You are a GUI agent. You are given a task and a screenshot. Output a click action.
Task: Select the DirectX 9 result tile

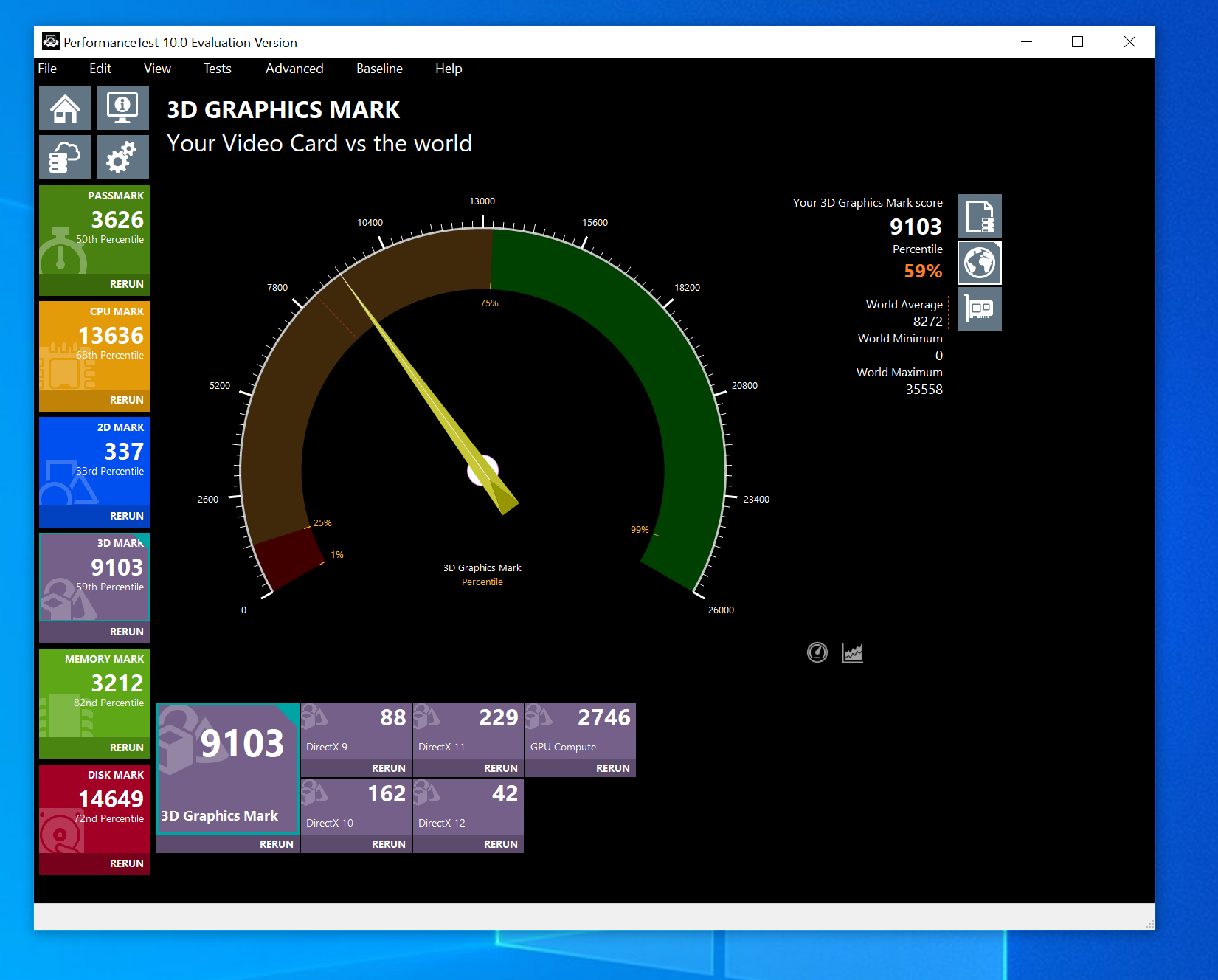356,731
